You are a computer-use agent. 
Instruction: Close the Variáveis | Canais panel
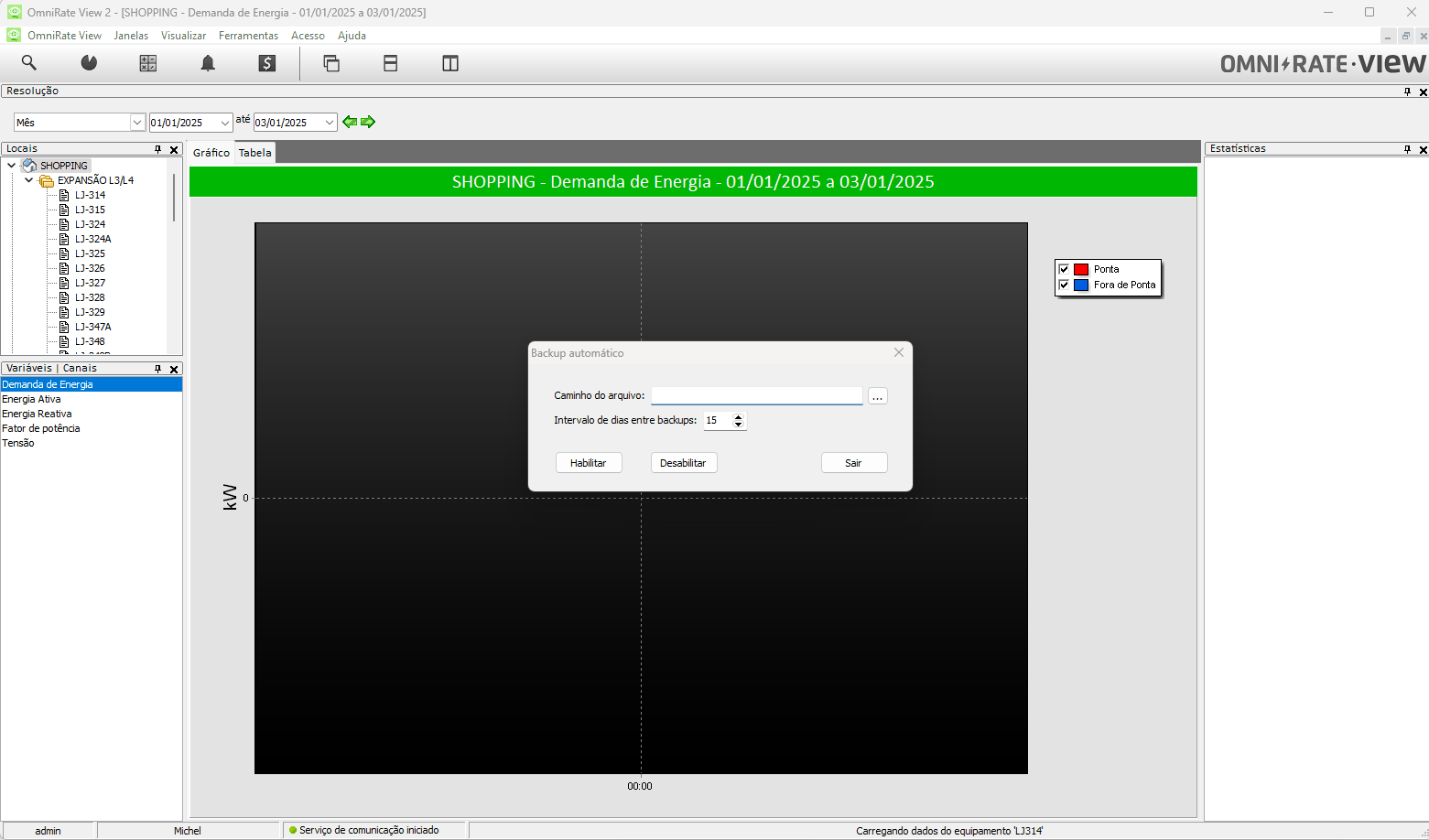point(174,369)
